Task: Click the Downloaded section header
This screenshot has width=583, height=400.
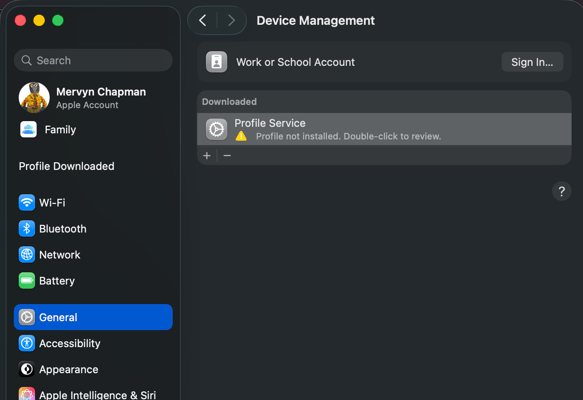Action: (229, 101)
